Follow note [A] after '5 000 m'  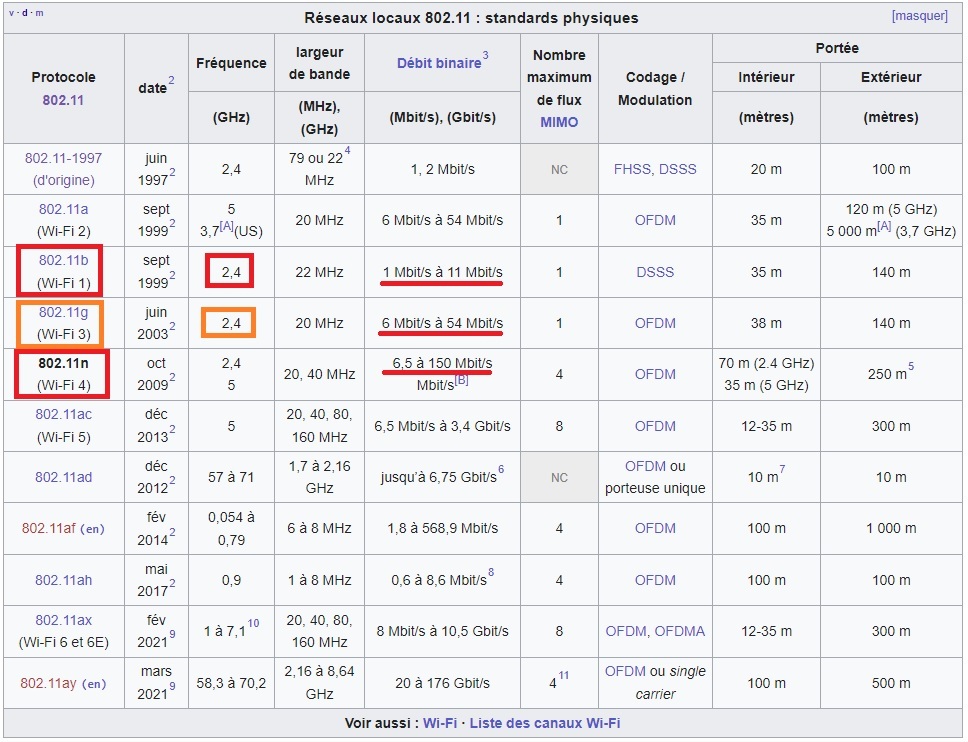tap(885, 227)
